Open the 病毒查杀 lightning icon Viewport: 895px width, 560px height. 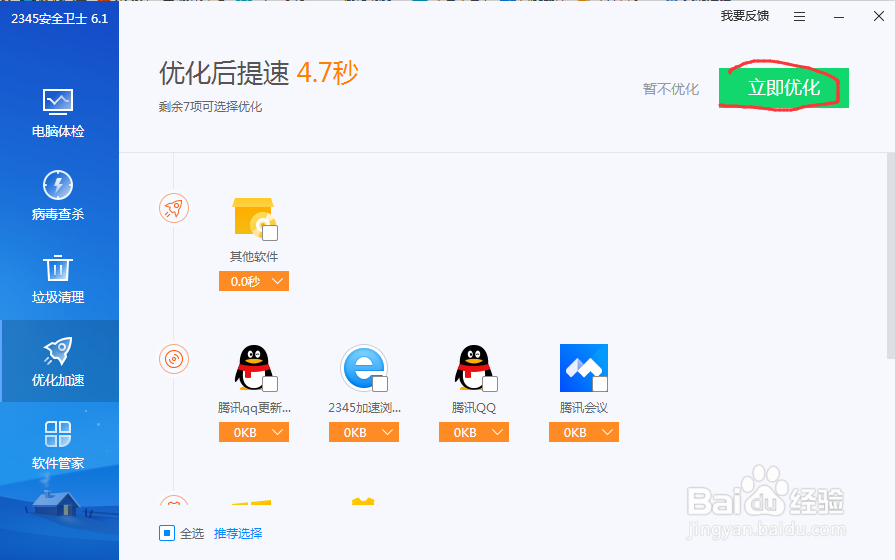click(58, 185)
